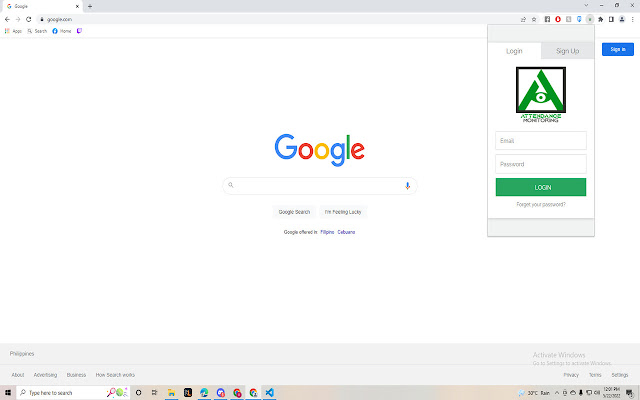Open the Facebook Home bookmark
640x400 pixels.
coord(62,31)
